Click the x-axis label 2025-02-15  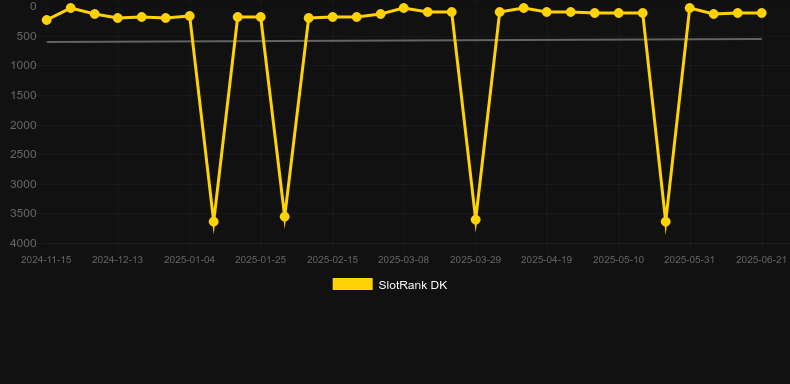point(333,260)
